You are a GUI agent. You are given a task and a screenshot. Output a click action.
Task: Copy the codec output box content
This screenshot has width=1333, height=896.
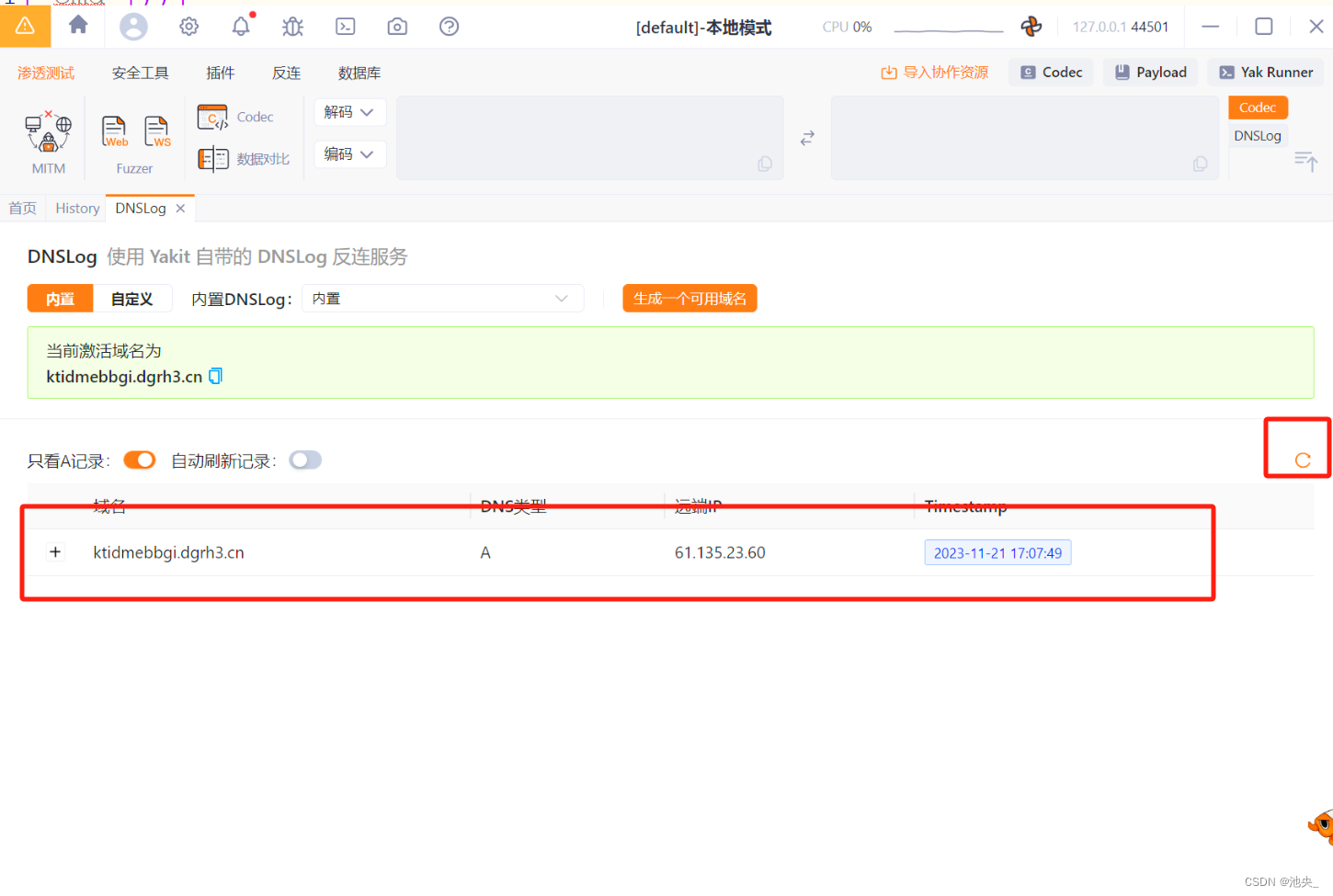click(1200, 164)
